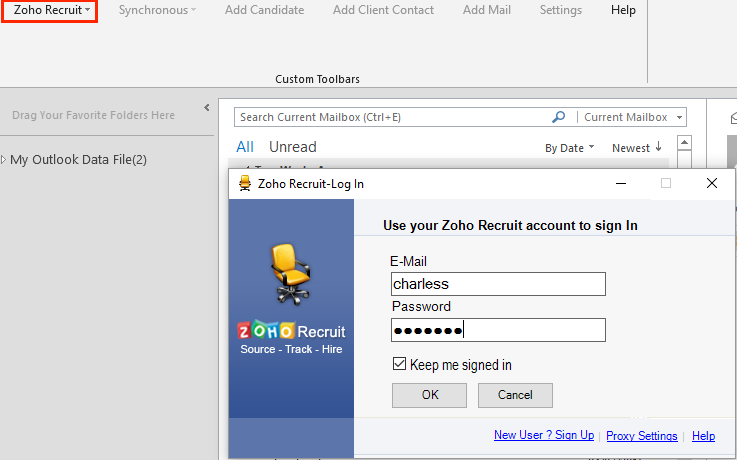Close the Zoho Recruit Log In dialog
Screen dimensions: 737x460
click(712, 183)
